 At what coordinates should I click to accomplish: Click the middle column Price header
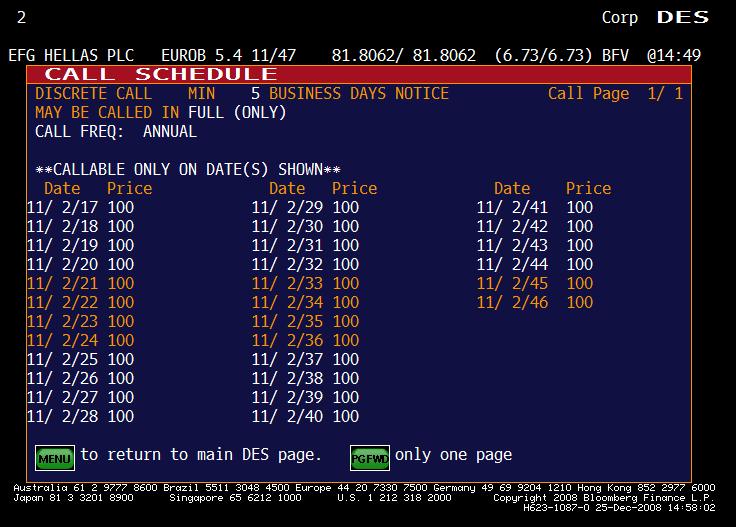(x=354, y=188)
